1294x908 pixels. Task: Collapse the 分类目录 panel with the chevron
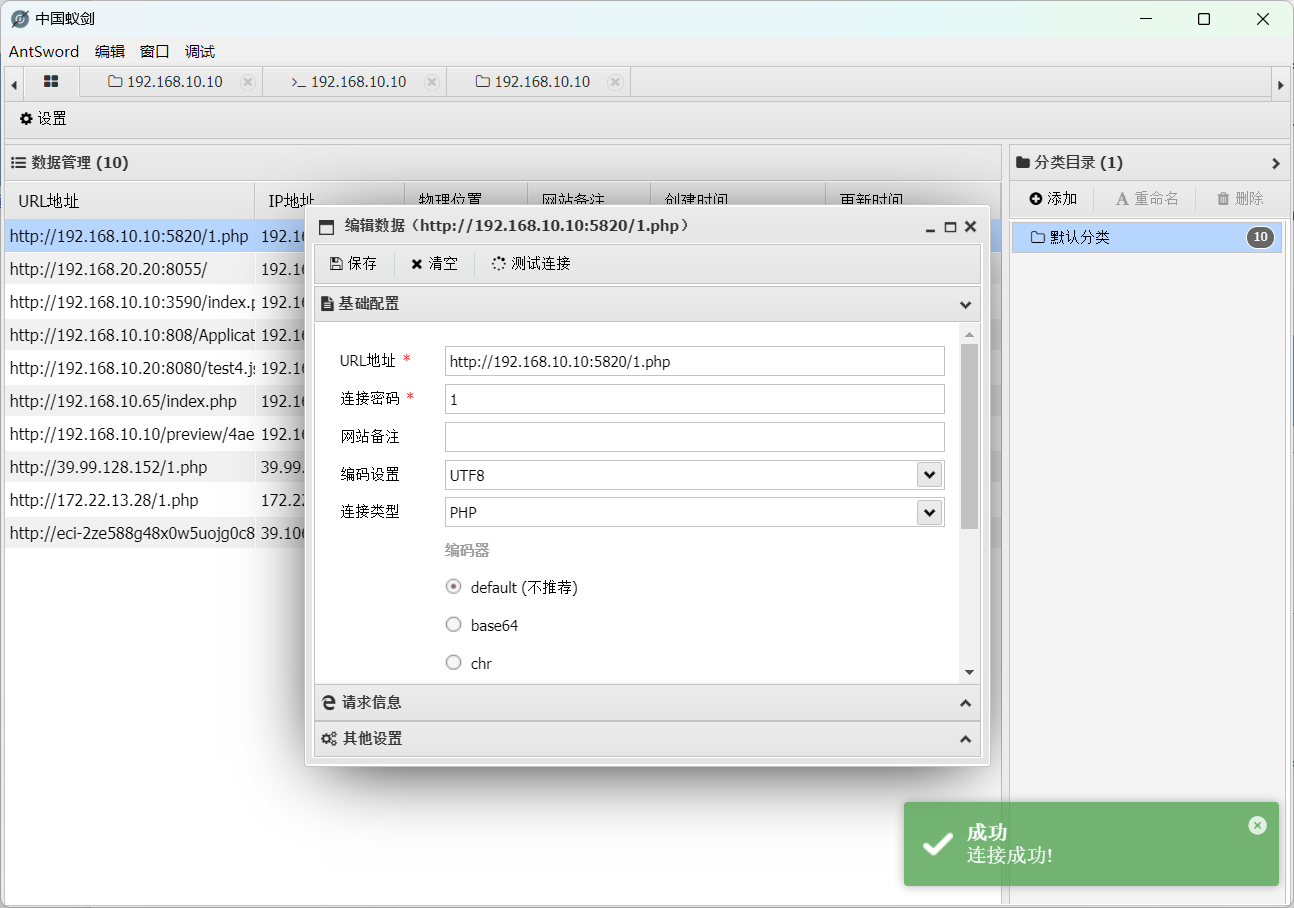tap(1275, 163)
